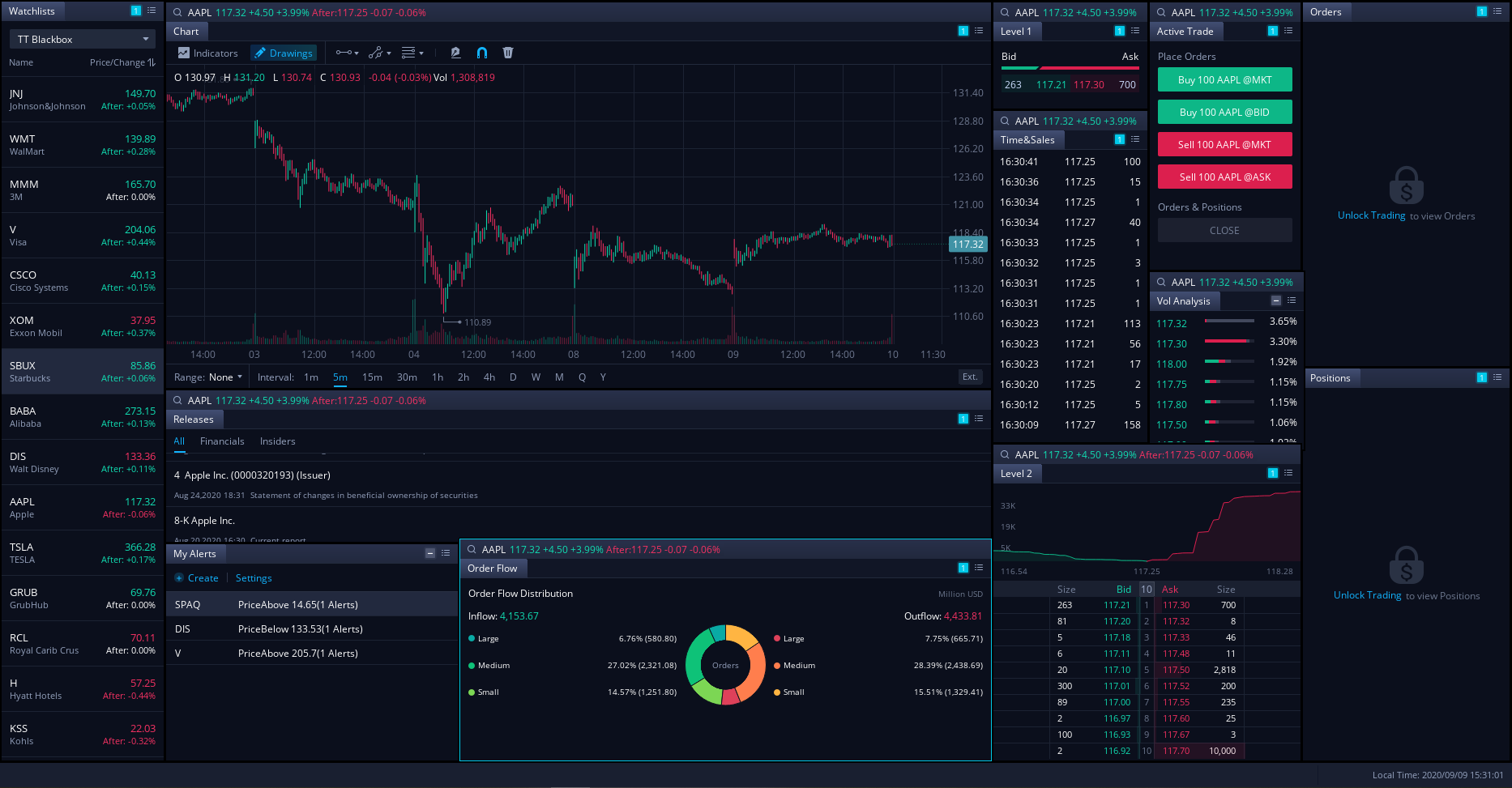Image resolution: width=1512 pixels, height=788 pixels.
Task: Click the Orders donut chart center
Action: (725, 666)
